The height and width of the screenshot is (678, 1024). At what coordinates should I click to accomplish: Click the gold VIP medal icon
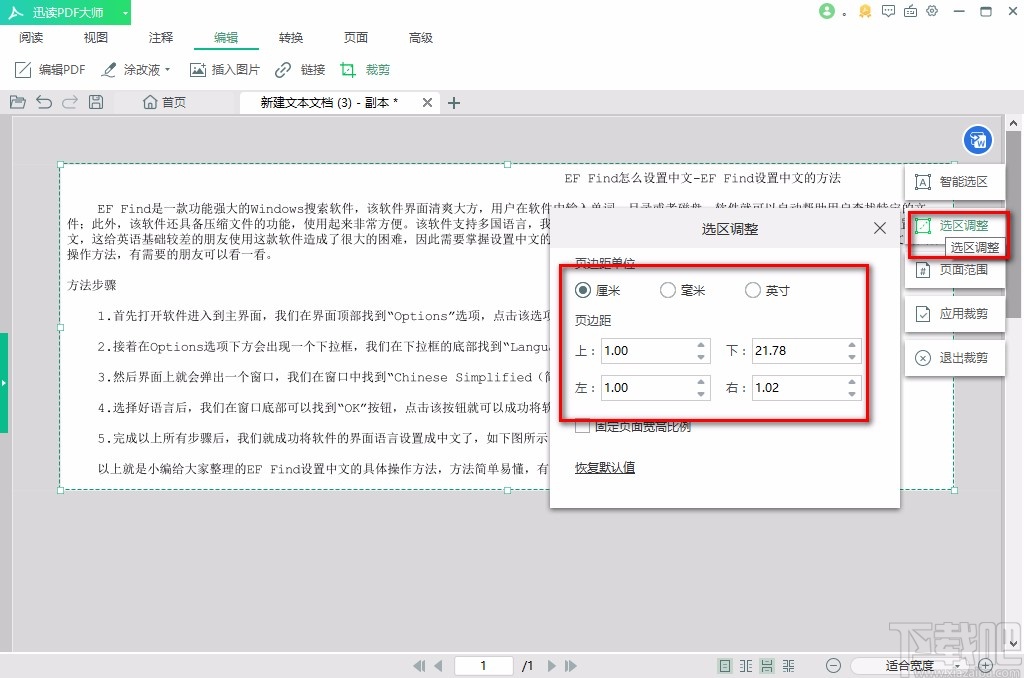[865, 11]
